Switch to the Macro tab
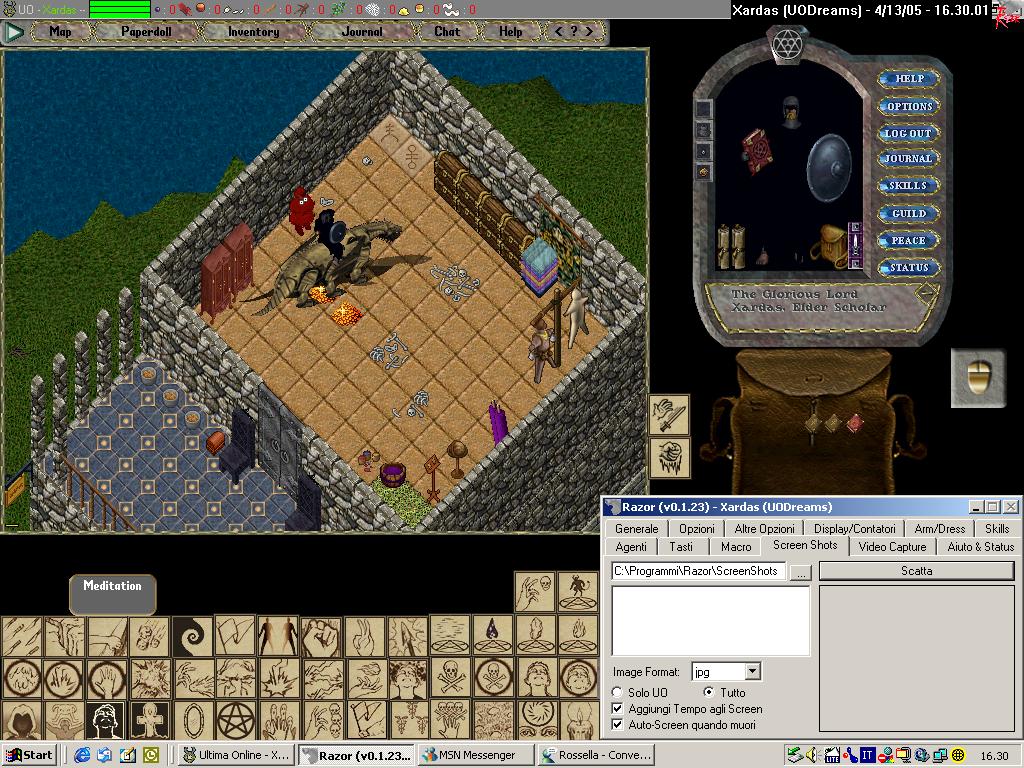The height and width of the screenshot is (768, 1024). [736, 547]
